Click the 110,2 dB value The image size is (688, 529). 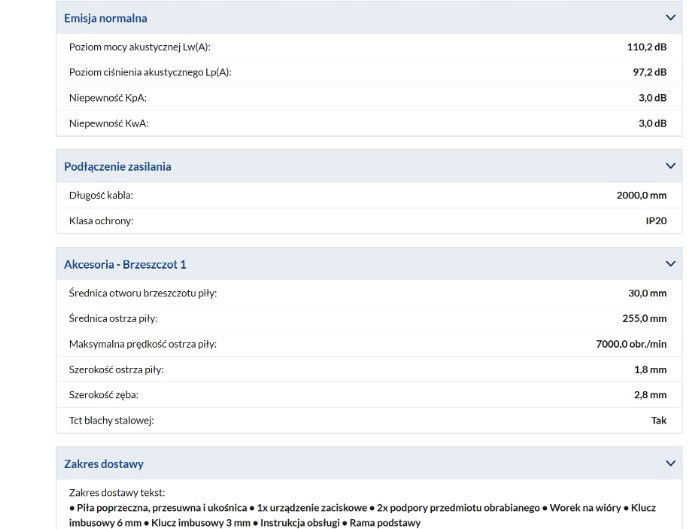pyautogui.click(x=646, y=47)
